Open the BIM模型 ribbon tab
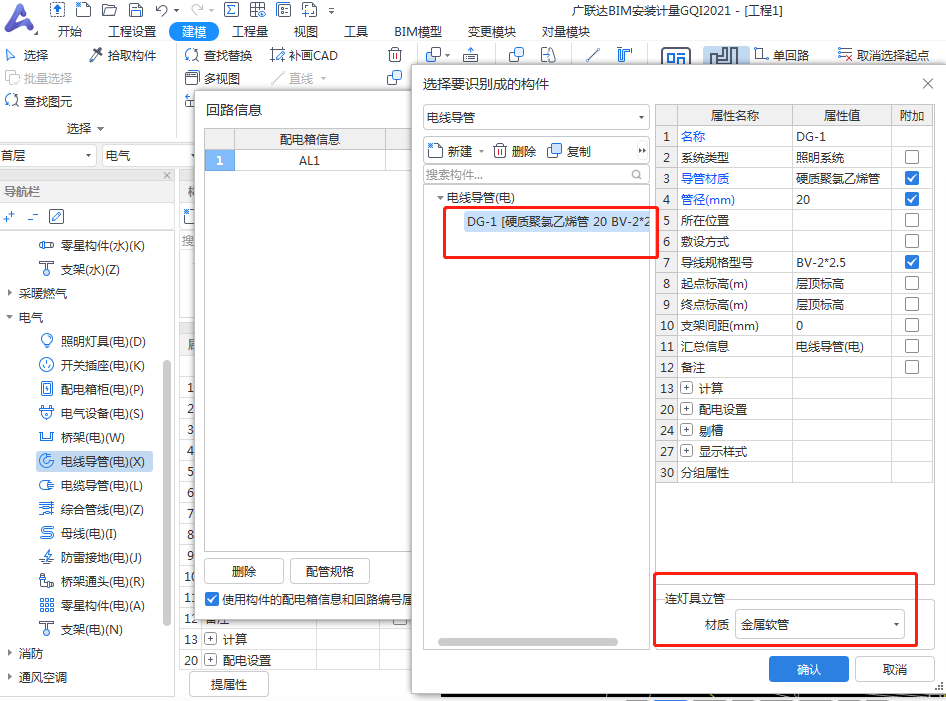The height and width of the screenshot is (701, 946). 417,31
